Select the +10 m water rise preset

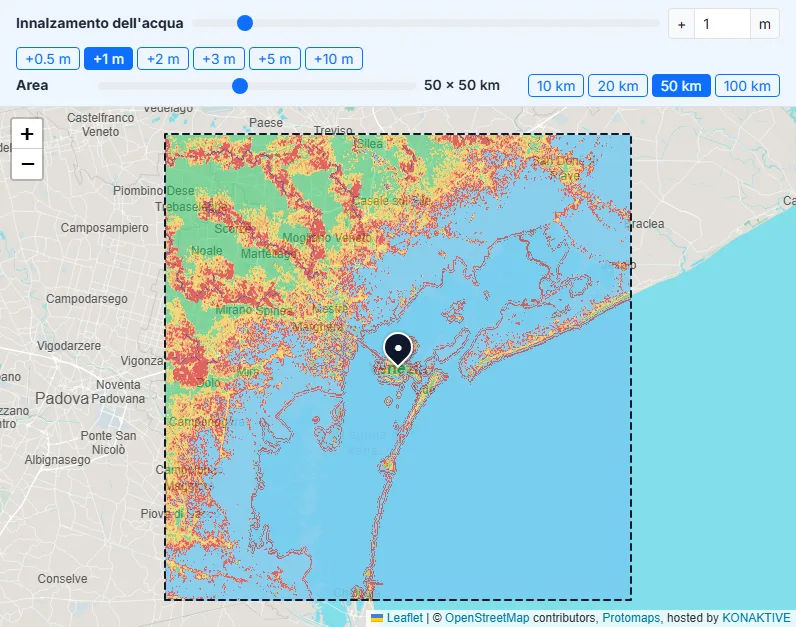tap(334, 59)
